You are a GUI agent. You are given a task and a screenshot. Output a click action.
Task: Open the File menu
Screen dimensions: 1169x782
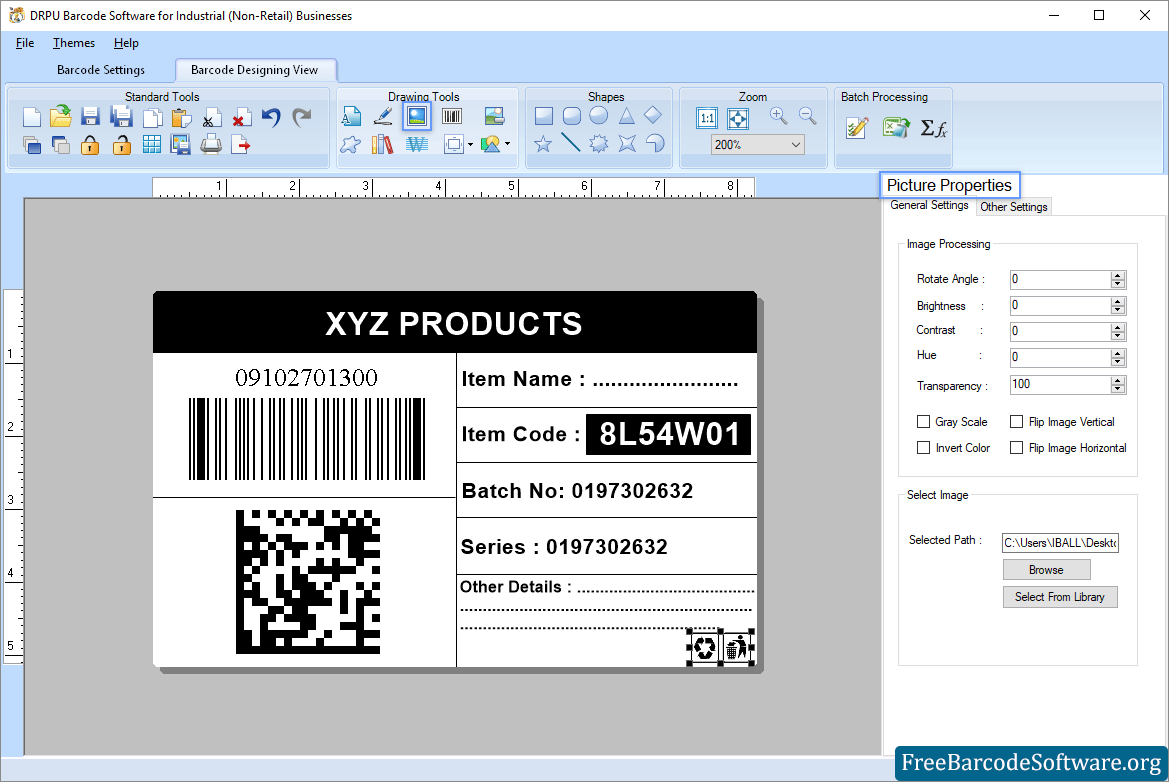[x=25, y=42]
